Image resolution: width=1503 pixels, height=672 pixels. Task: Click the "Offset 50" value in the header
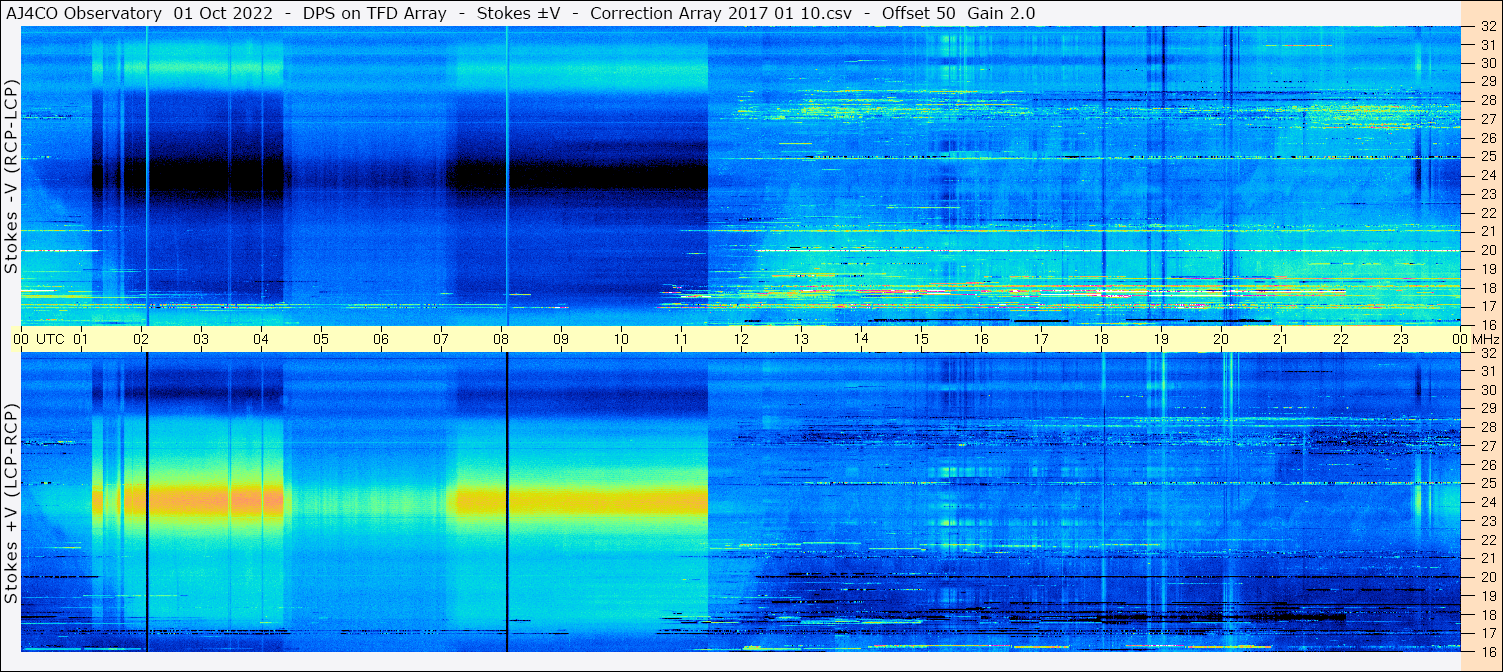(x=920, y=13)
